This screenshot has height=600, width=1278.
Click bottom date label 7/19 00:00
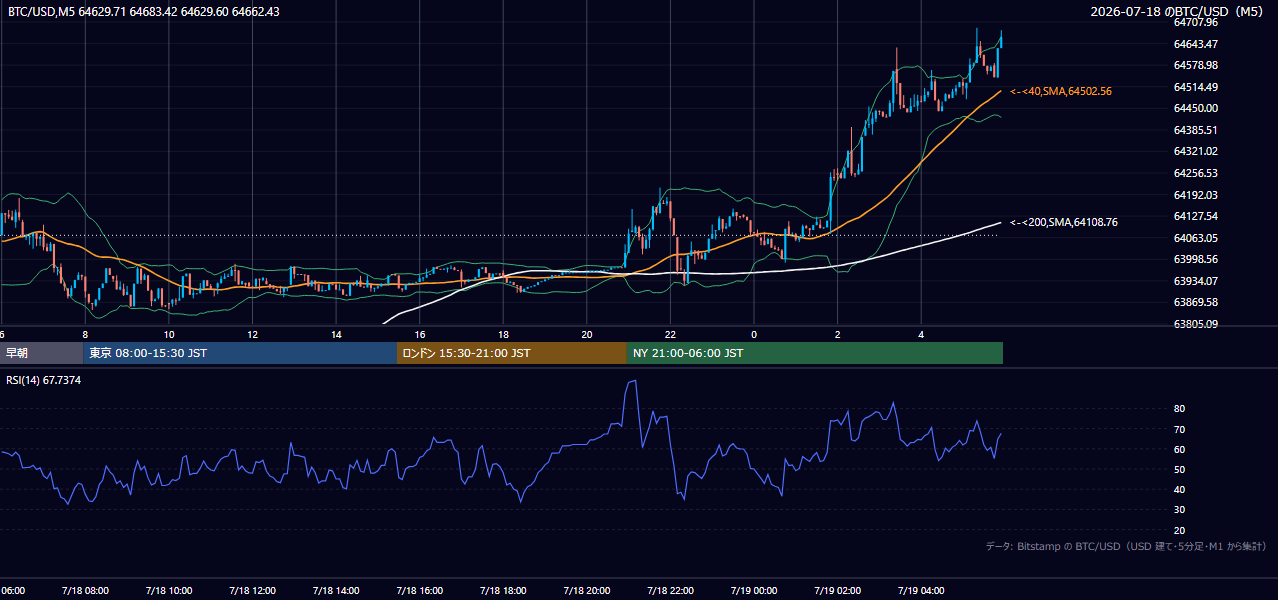point(754,591)
